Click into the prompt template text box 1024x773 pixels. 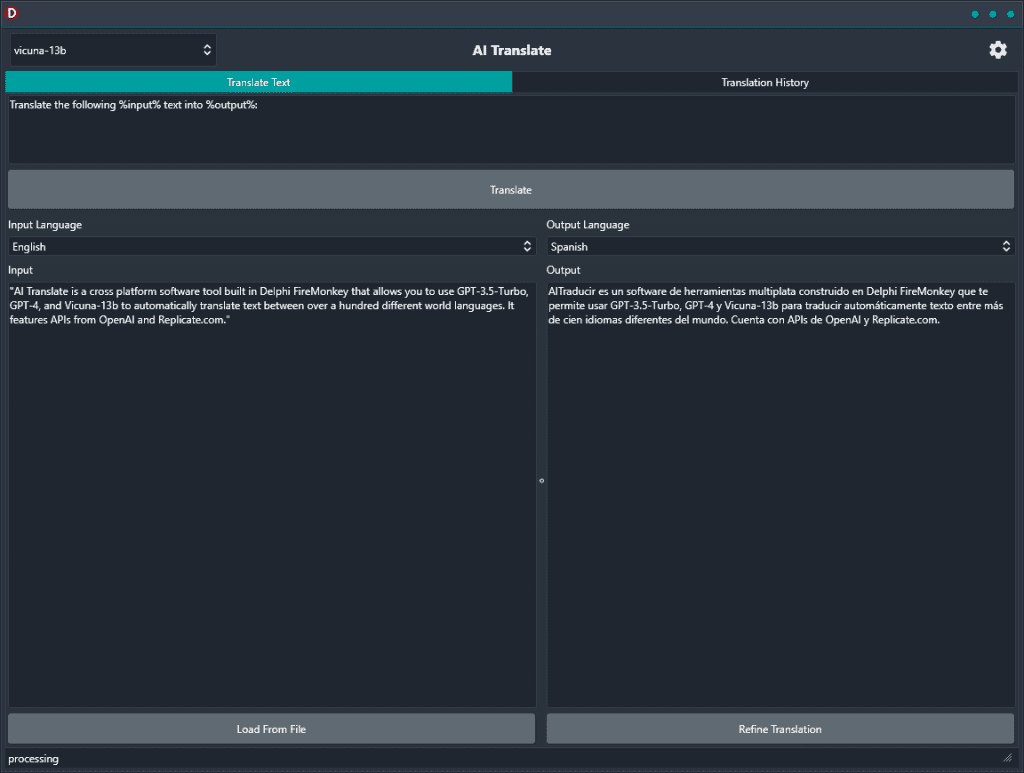(x=511, y=130)
